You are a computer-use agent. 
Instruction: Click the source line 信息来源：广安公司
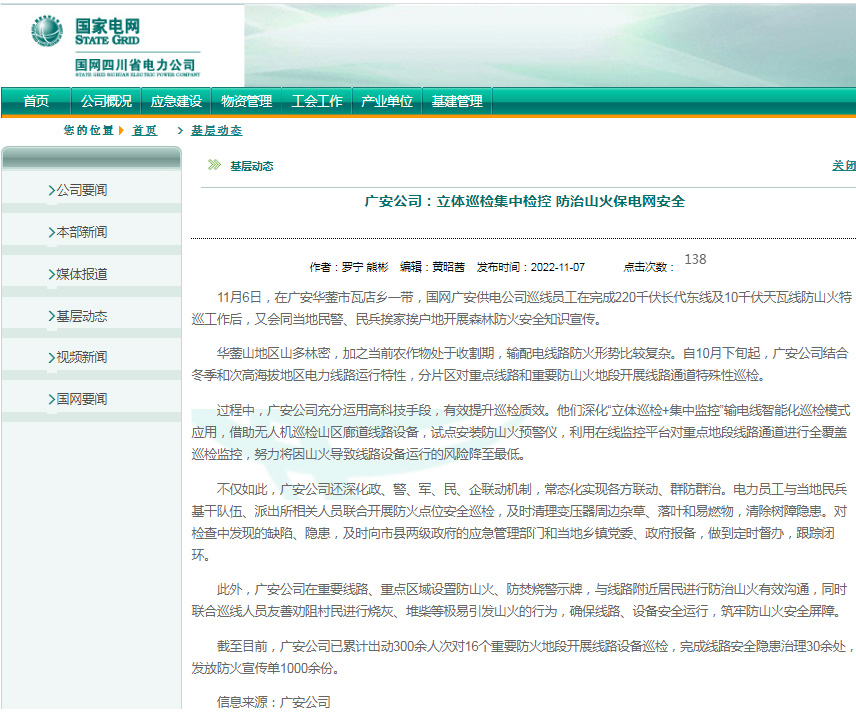tap(274, 702)
